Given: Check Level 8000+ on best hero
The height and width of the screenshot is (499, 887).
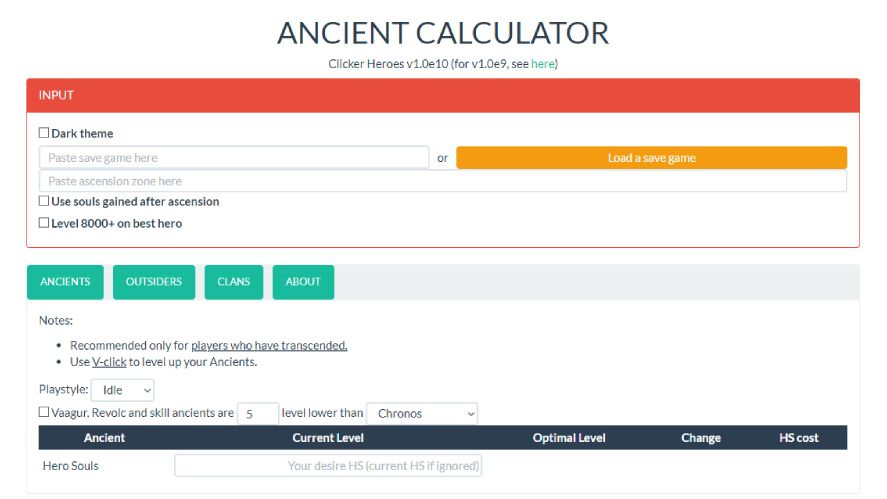Looking at the screenshot, I should click(x=44, y=223).
